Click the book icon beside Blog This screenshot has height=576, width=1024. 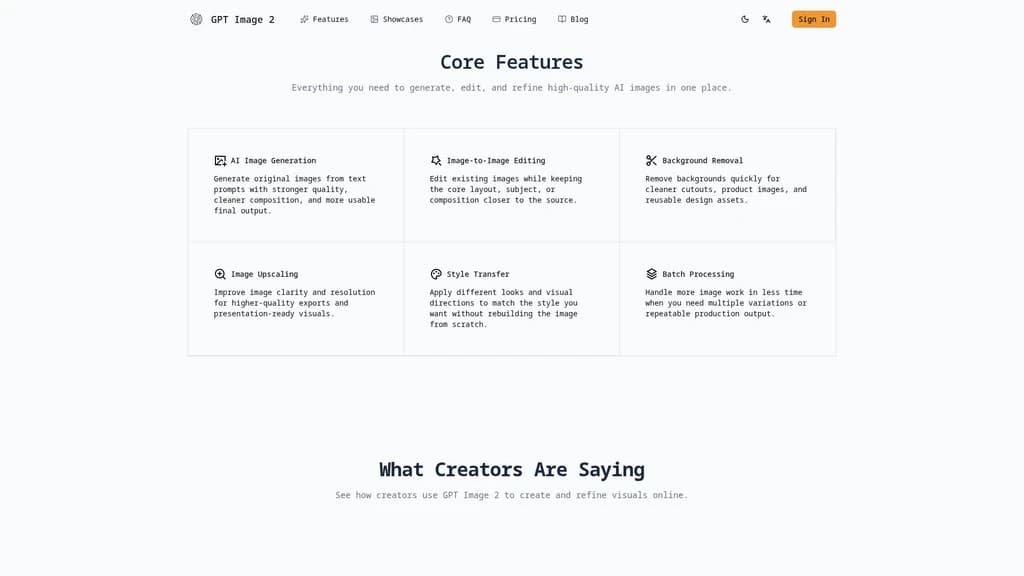tap(562, 20)
